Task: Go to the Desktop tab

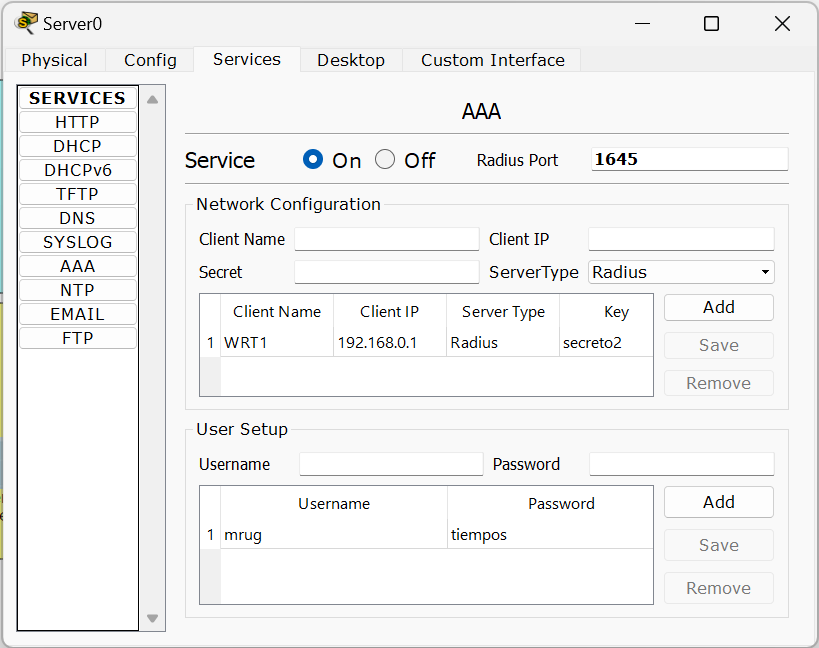Action: [351, 60]
